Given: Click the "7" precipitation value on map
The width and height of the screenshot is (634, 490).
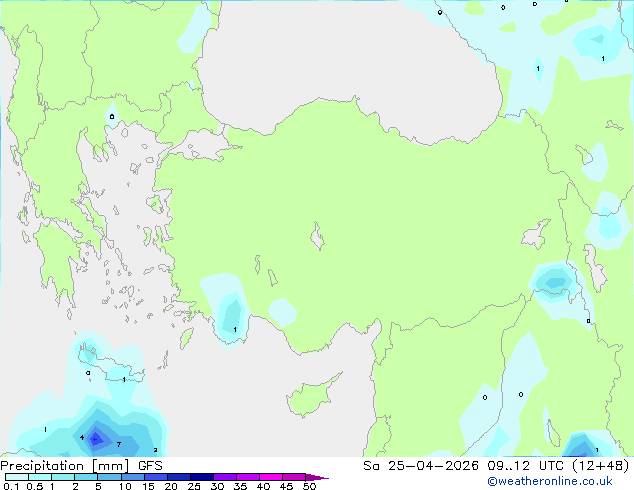Looking at the screenshot, I should point(118,444).
